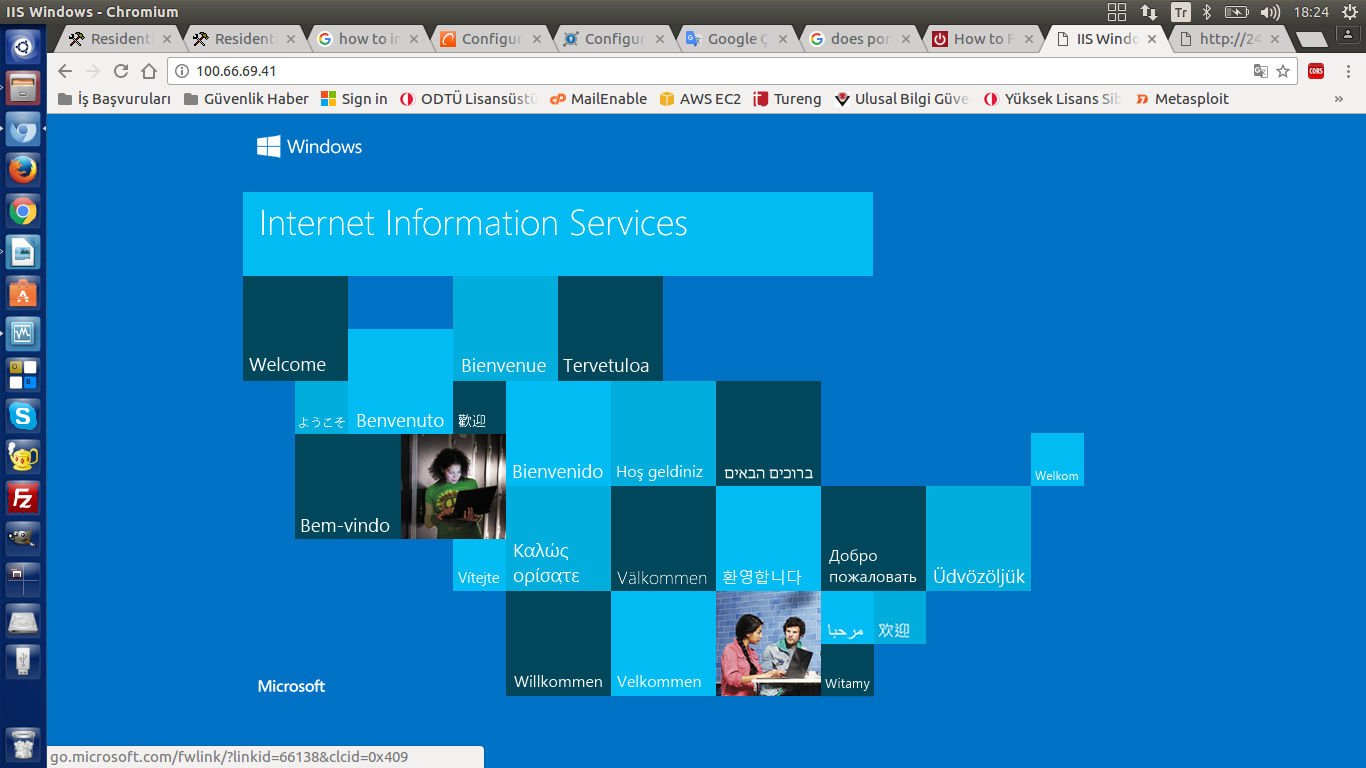Click the CORS extension icon
The width and height of the screenshot is (1366, 768).
tap(1316, 71)
